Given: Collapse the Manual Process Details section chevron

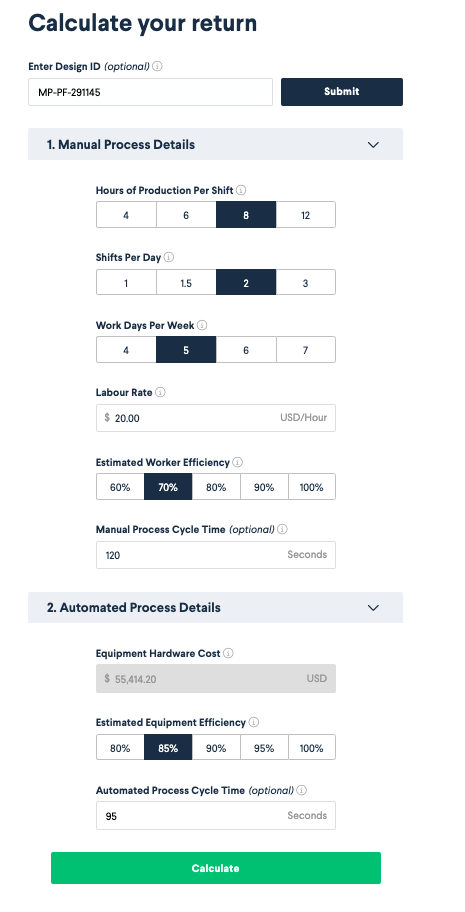Looking at the screenshot, I should point(374,144).
